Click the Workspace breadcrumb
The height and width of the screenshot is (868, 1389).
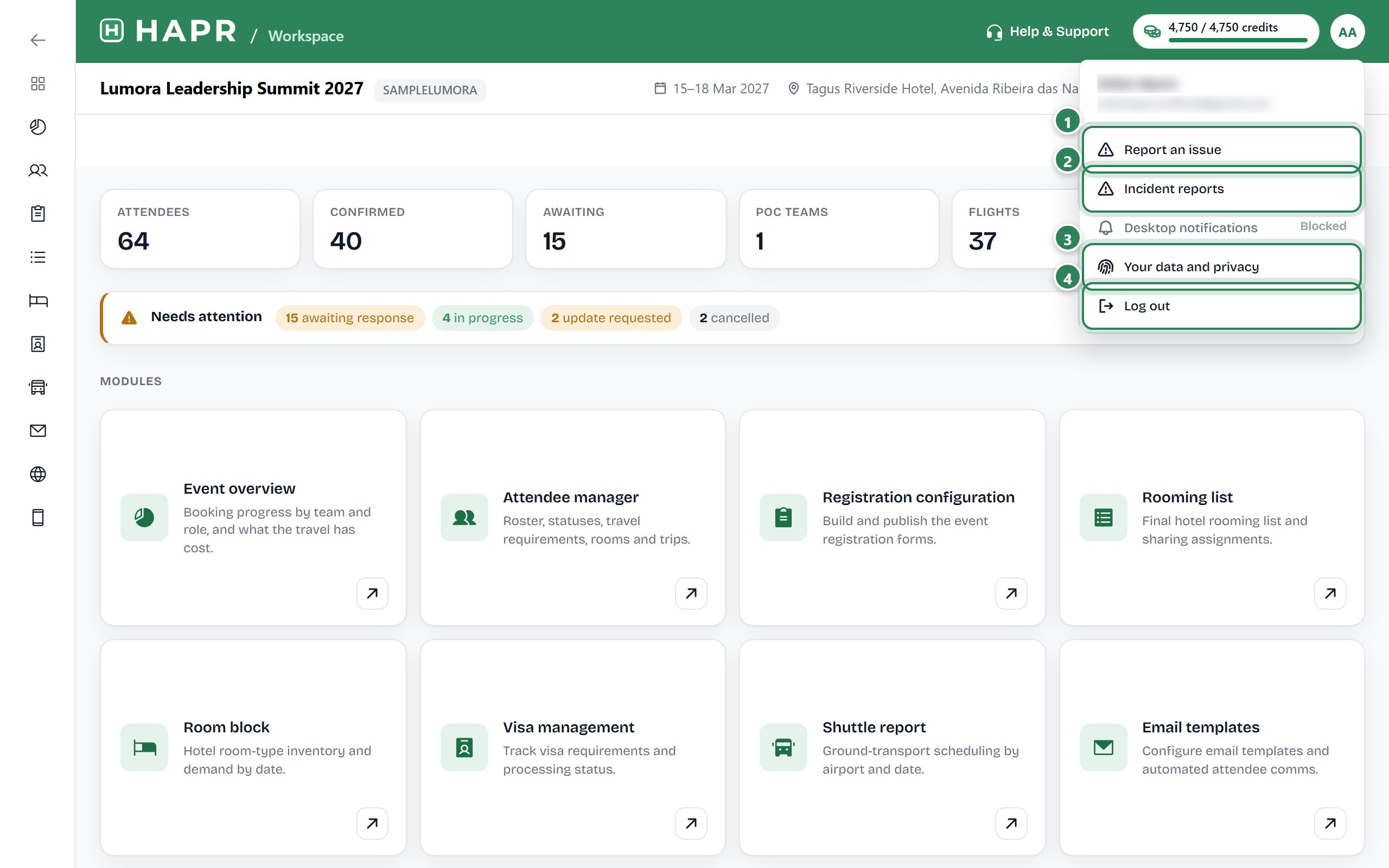(x=306, y=36)
